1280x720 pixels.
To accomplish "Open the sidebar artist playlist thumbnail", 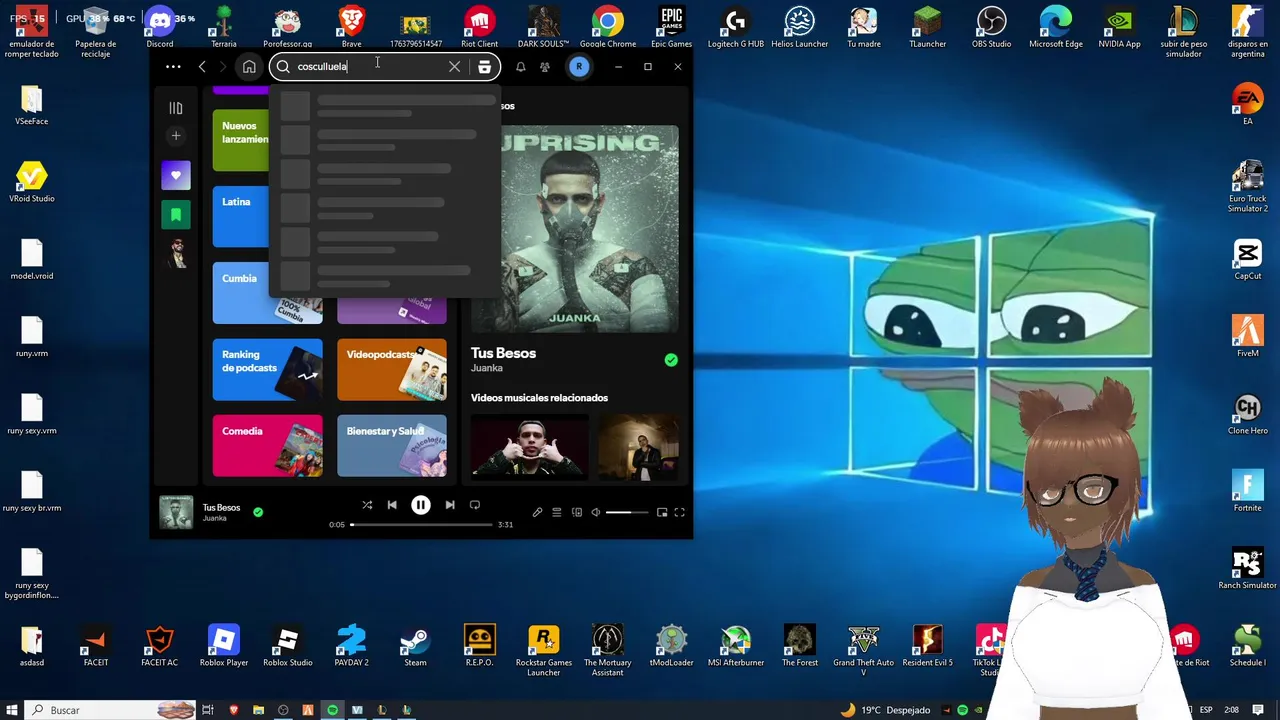I will 176,253.
